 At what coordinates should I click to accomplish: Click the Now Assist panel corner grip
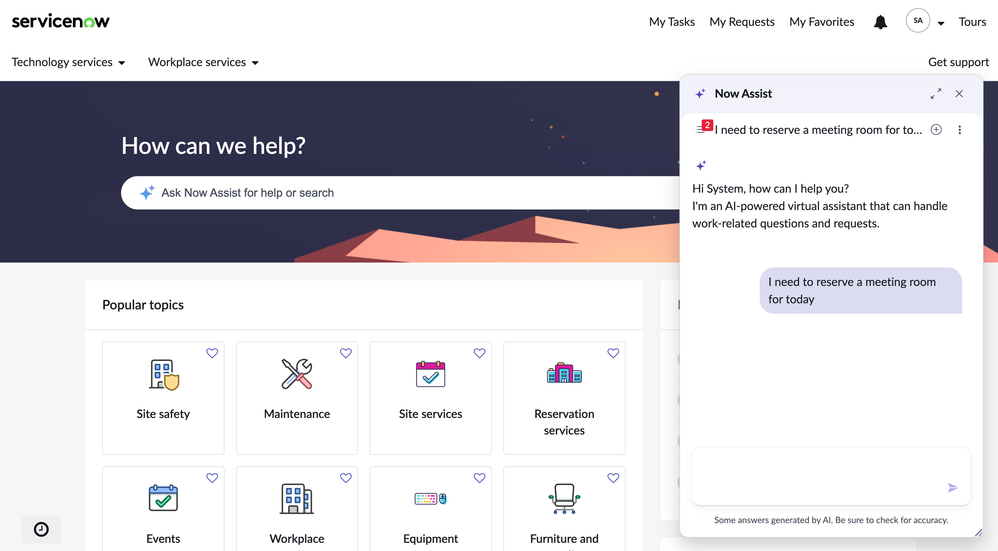(x=978, y=533)
